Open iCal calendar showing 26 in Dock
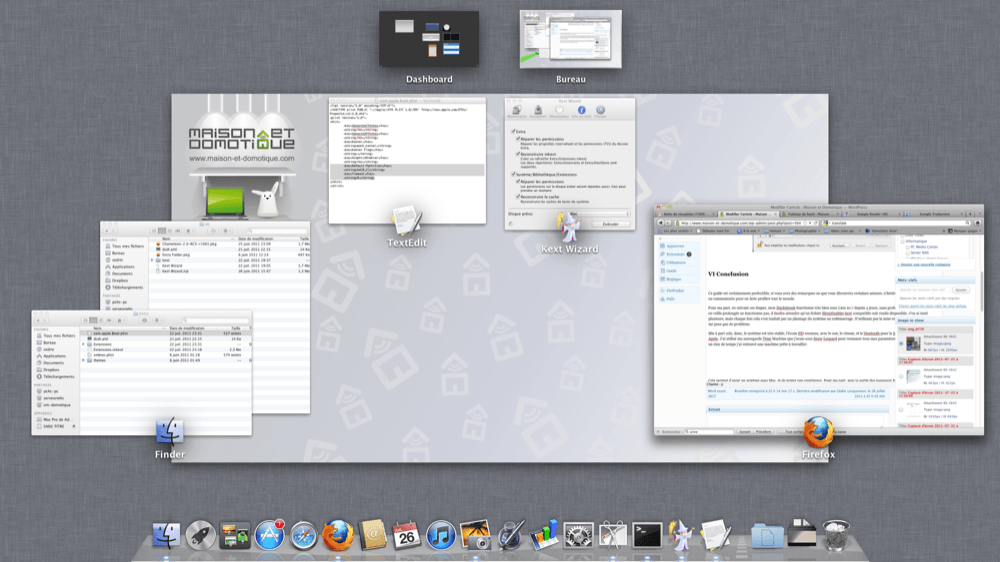This screenshot has height=562, width=1000. click(406, 535)
